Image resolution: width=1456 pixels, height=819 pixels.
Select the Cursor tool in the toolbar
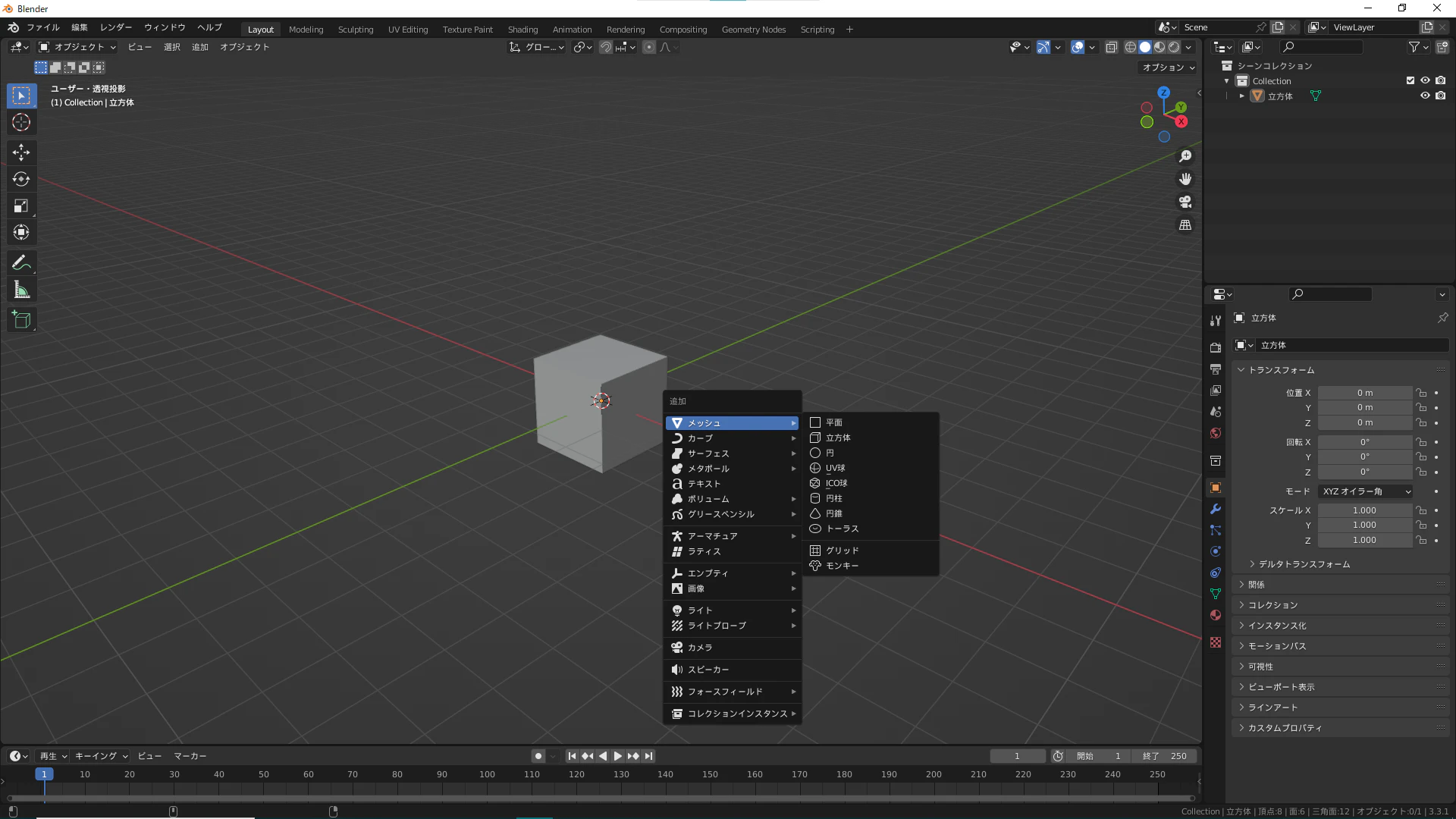point(21,122)
